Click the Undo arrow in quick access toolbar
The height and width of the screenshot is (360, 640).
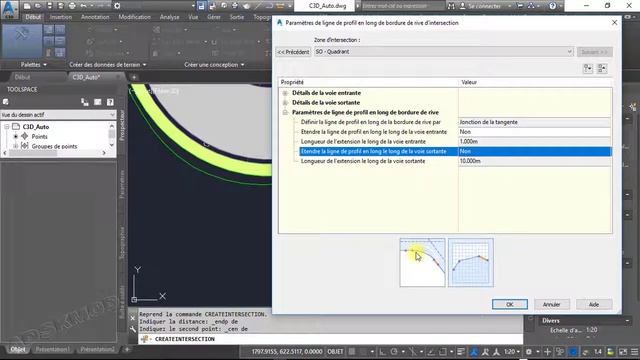[x=83, y=6]
